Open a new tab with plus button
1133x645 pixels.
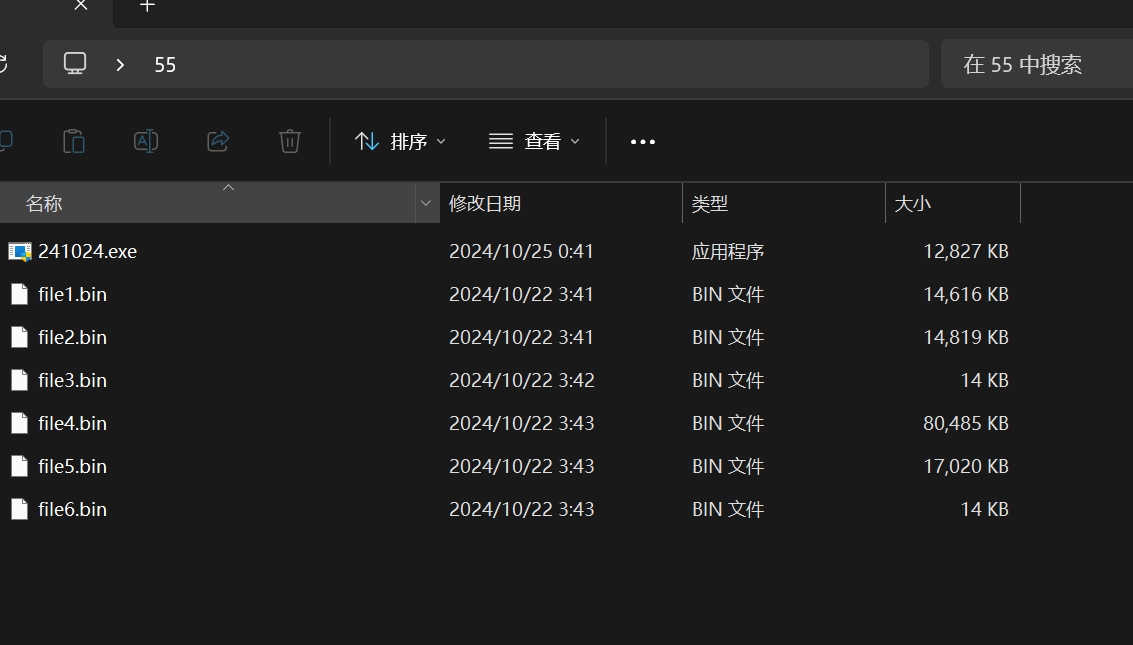point(147,6)
